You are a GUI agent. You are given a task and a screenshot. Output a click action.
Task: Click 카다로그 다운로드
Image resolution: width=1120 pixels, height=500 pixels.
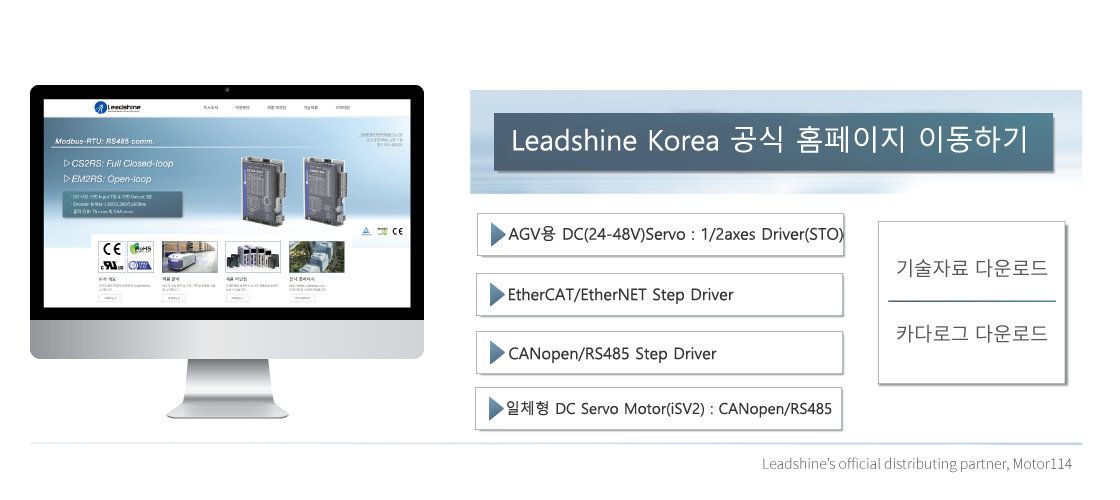971,334
